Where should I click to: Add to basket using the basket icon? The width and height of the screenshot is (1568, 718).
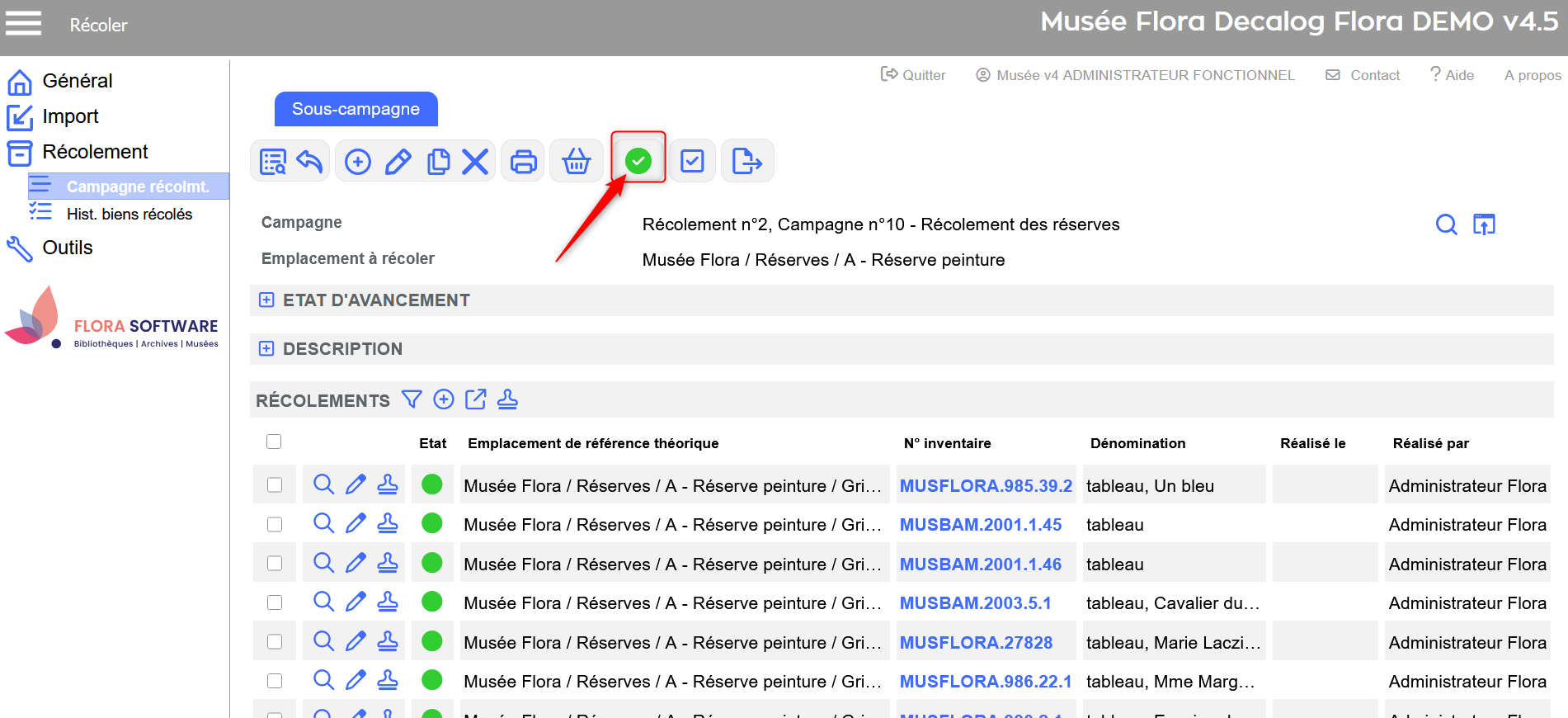tap(576, 162)
